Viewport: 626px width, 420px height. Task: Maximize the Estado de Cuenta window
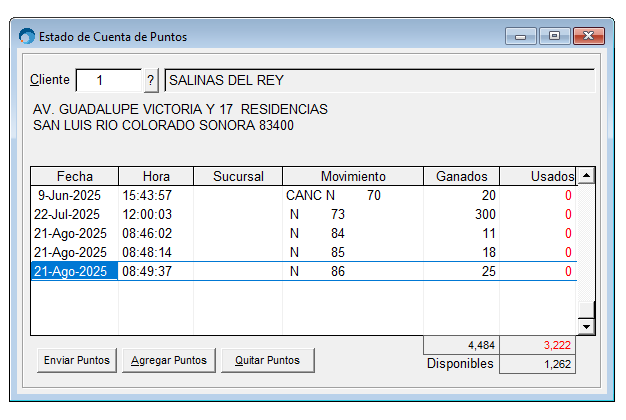click(x=554, y=37)
